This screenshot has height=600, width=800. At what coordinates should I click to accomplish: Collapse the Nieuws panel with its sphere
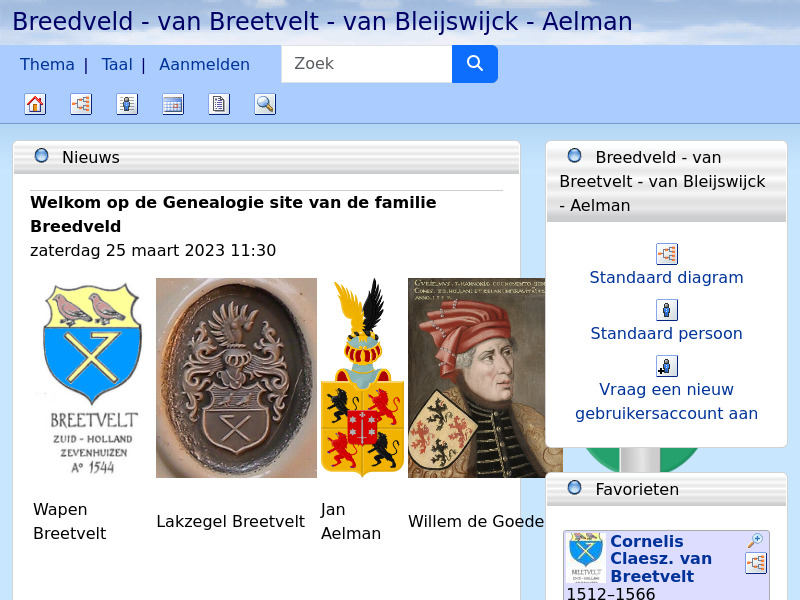tap(41, 156)
